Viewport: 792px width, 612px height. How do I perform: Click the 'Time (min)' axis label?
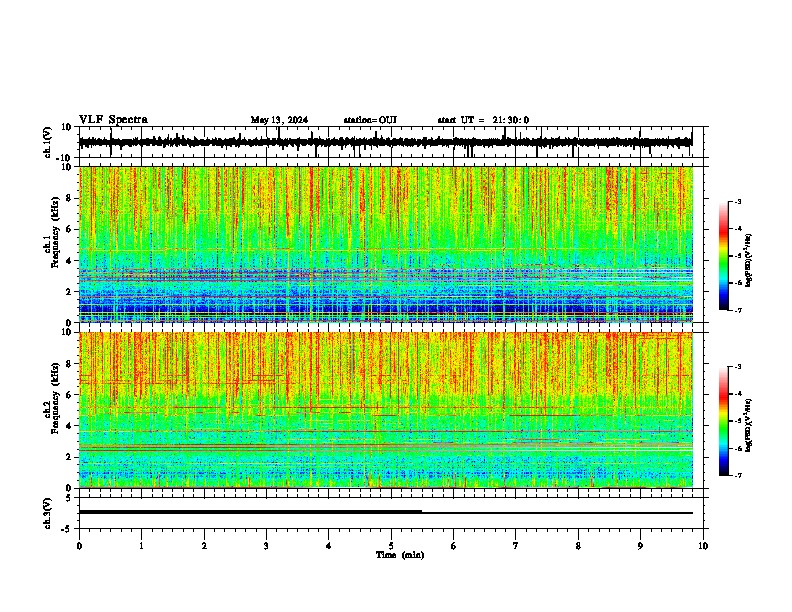(x=400, y=555)
